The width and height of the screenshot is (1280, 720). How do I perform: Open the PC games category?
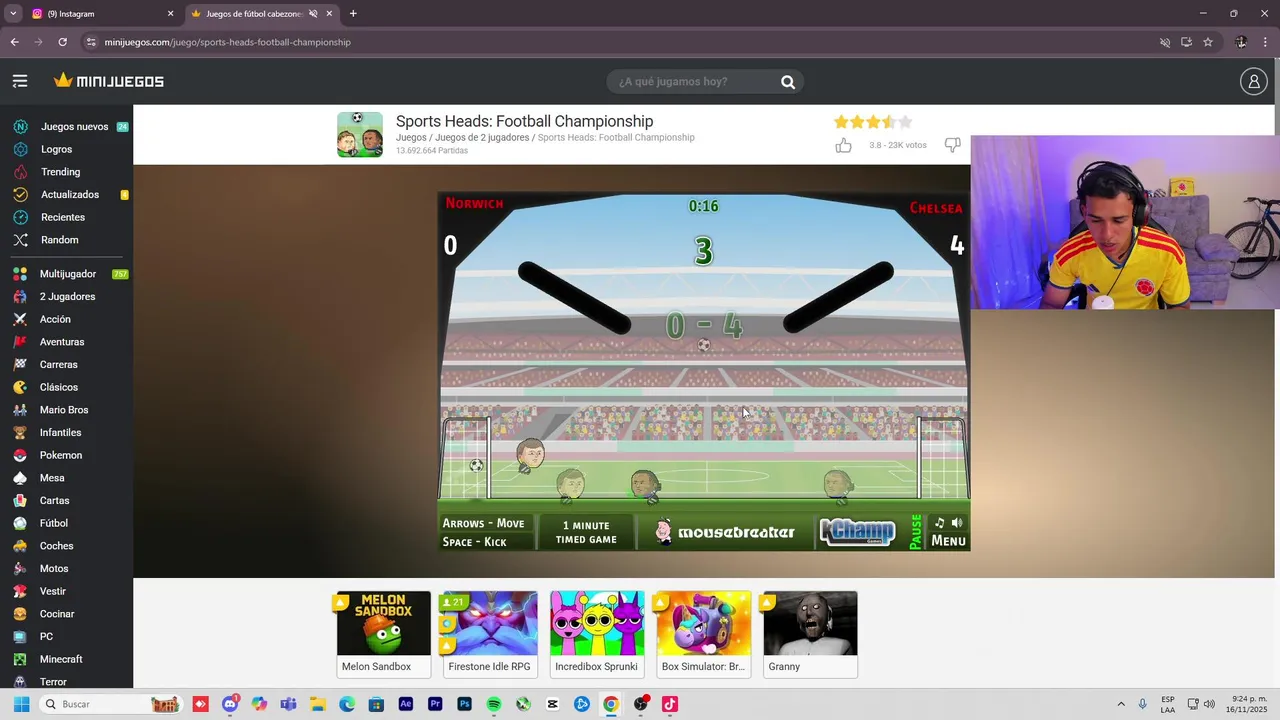(x=46, y=637)
